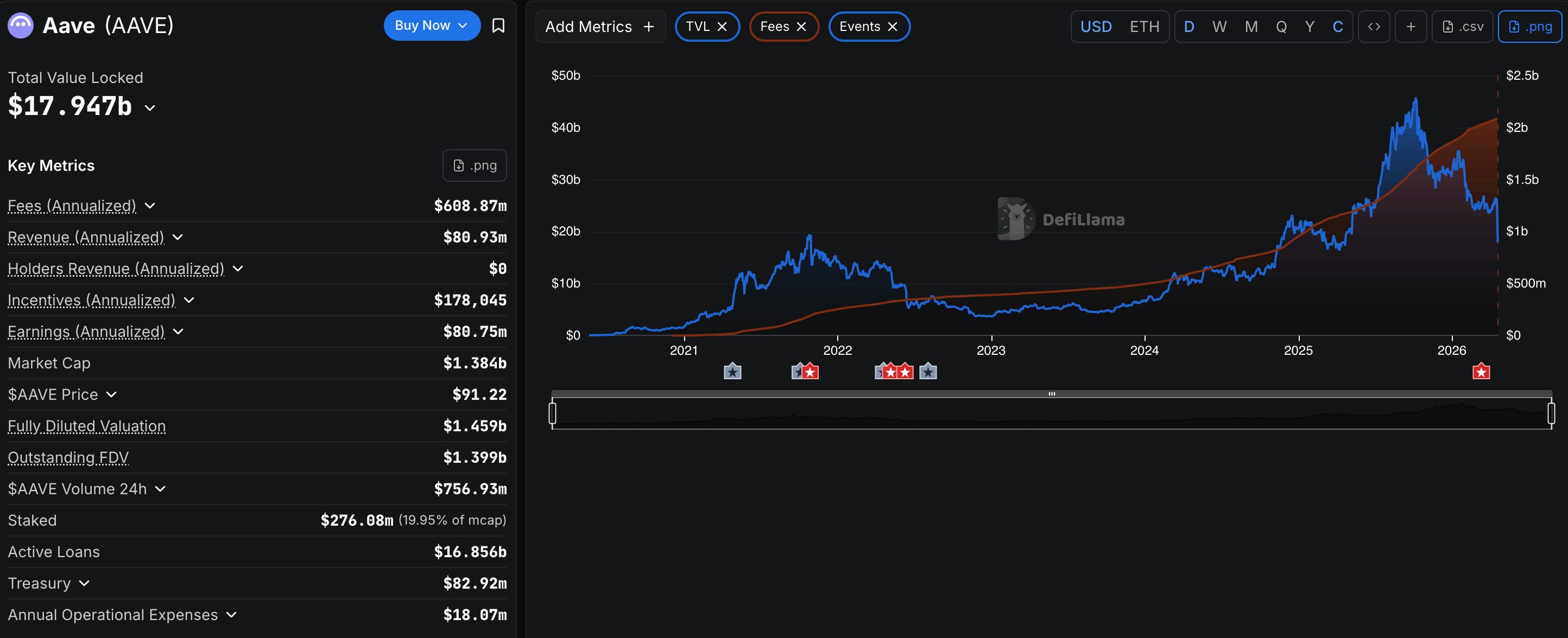This screenshot has height=638, width=1568.
Task: Select the second red mid-2022 event star
Action: point(906,371)
